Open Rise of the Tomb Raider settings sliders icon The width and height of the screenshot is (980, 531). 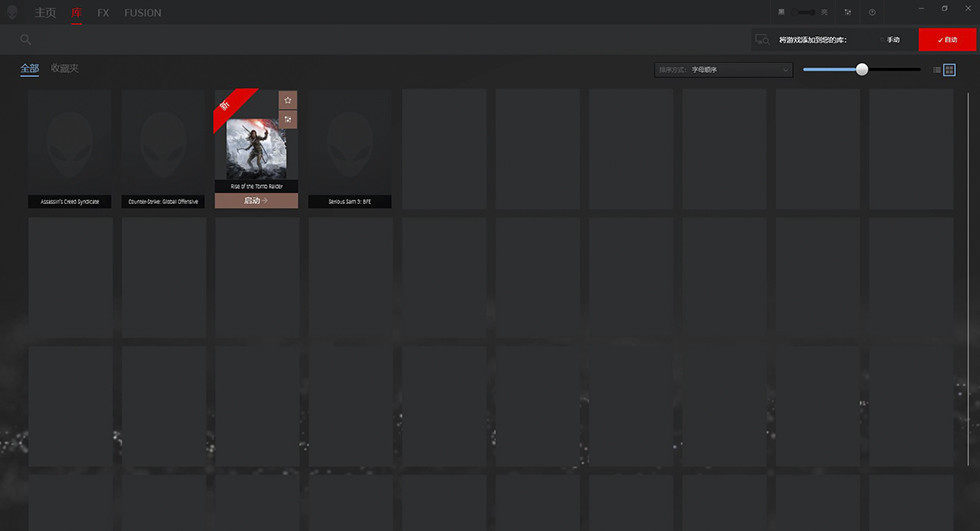pos(288,119)
